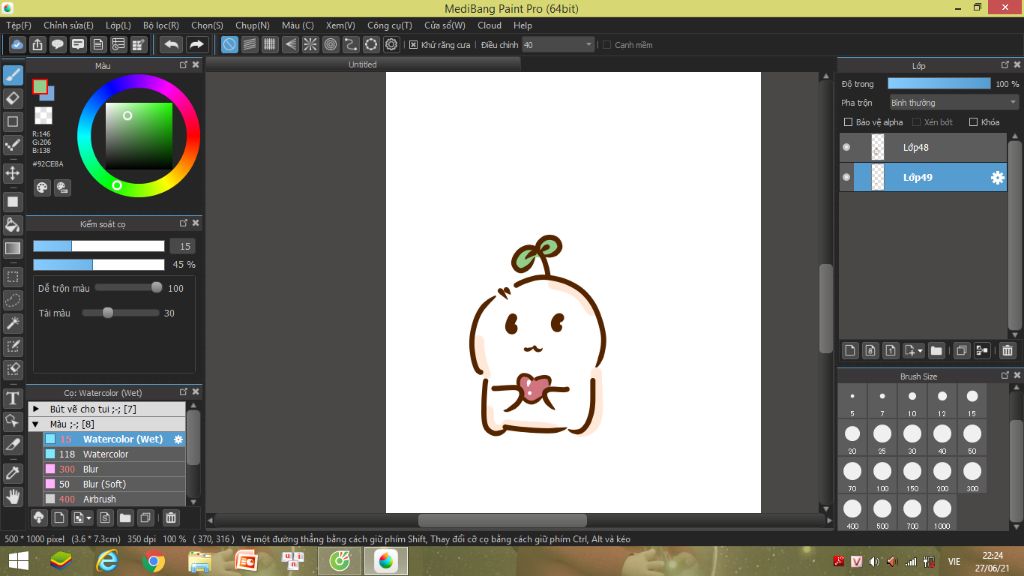The width and height of the screenshot is (1024, 576).
Task: Select the Eraser tool
Action: [13, 99]
